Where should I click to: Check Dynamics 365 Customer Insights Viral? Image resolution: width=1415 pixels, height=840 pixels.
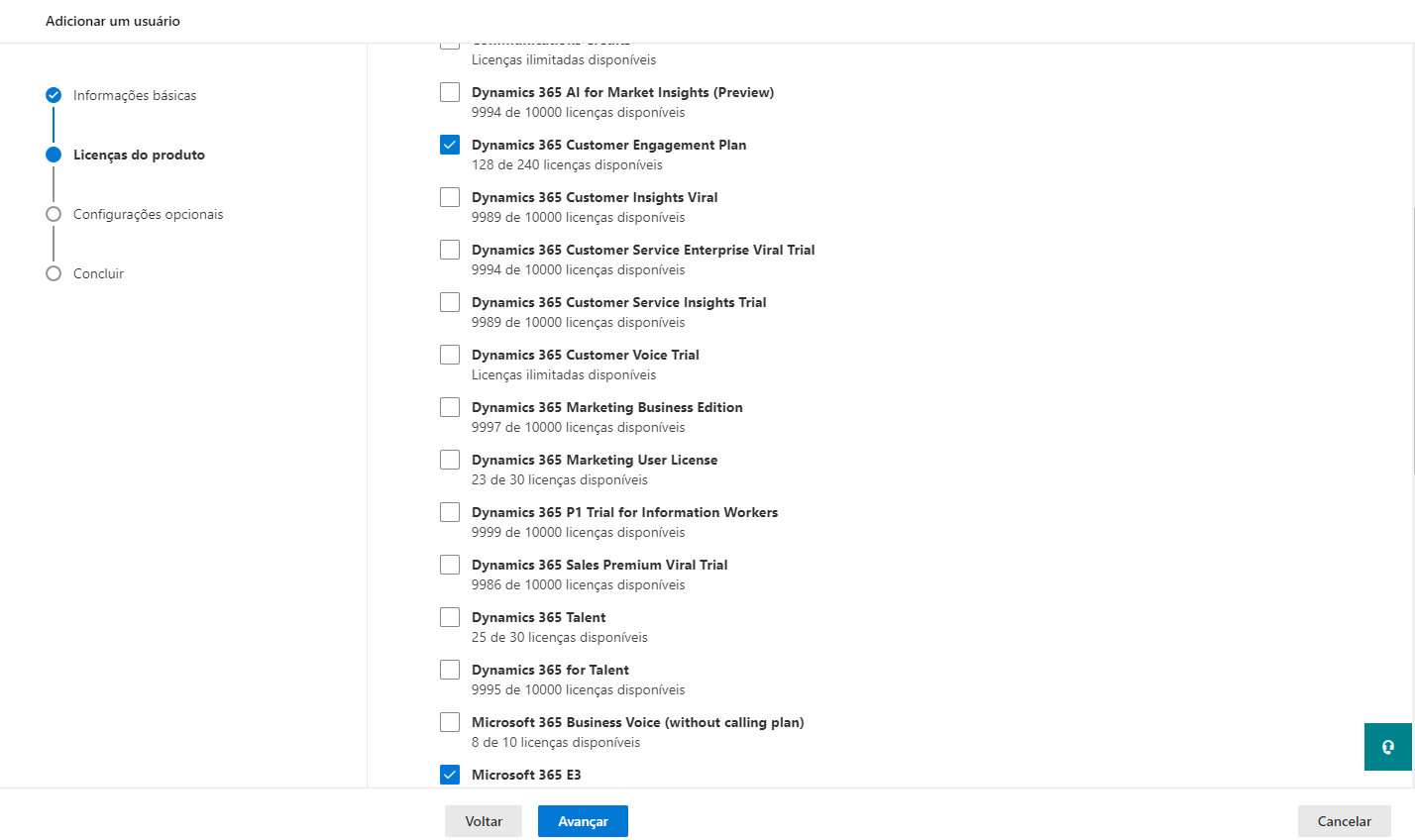click(450, 197)
